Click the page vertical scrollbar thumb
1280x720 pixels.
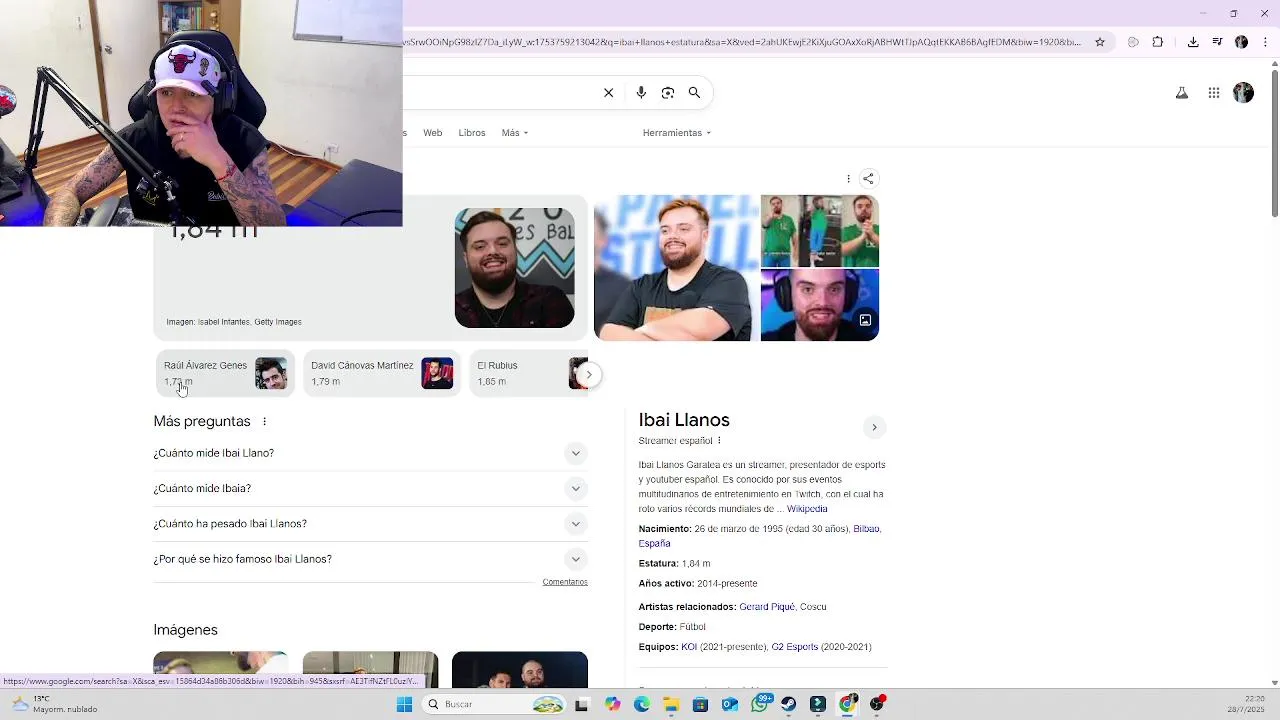[1274, 143]
